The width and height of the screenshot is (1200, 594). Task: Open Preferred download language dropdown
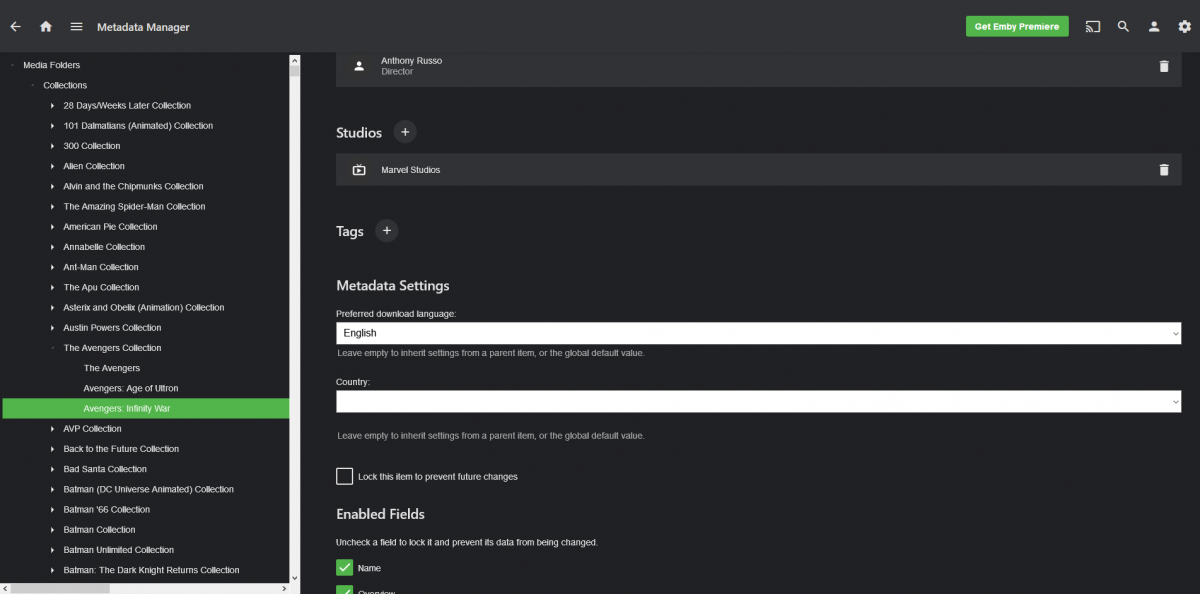coord(758,333)
